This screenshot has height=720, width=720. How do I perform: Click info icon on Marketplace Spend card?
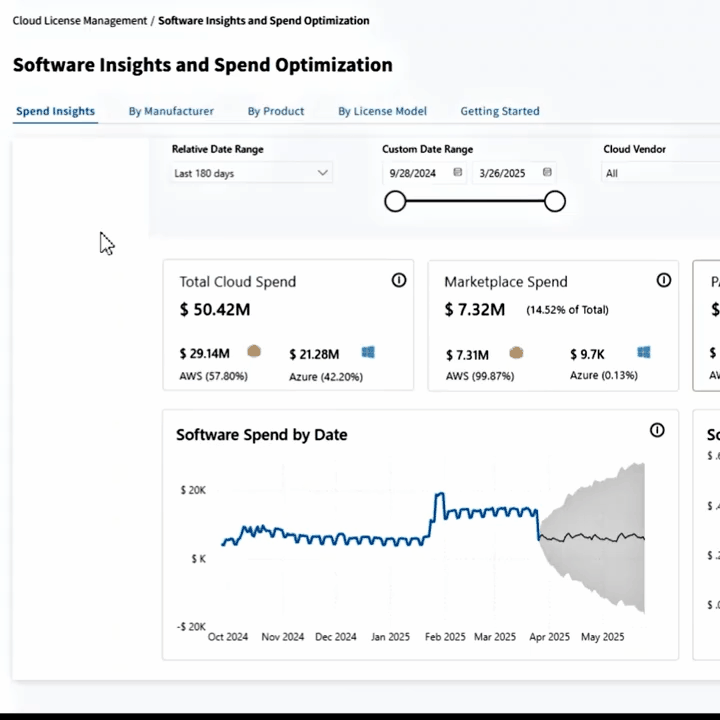[x=664, y=281]
